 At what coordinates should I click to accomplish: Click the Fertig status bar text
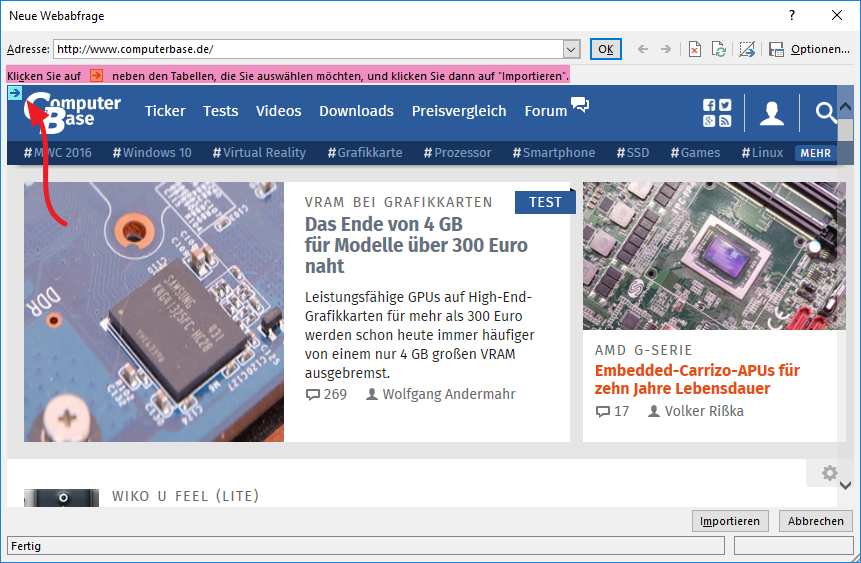pos(26,546)
